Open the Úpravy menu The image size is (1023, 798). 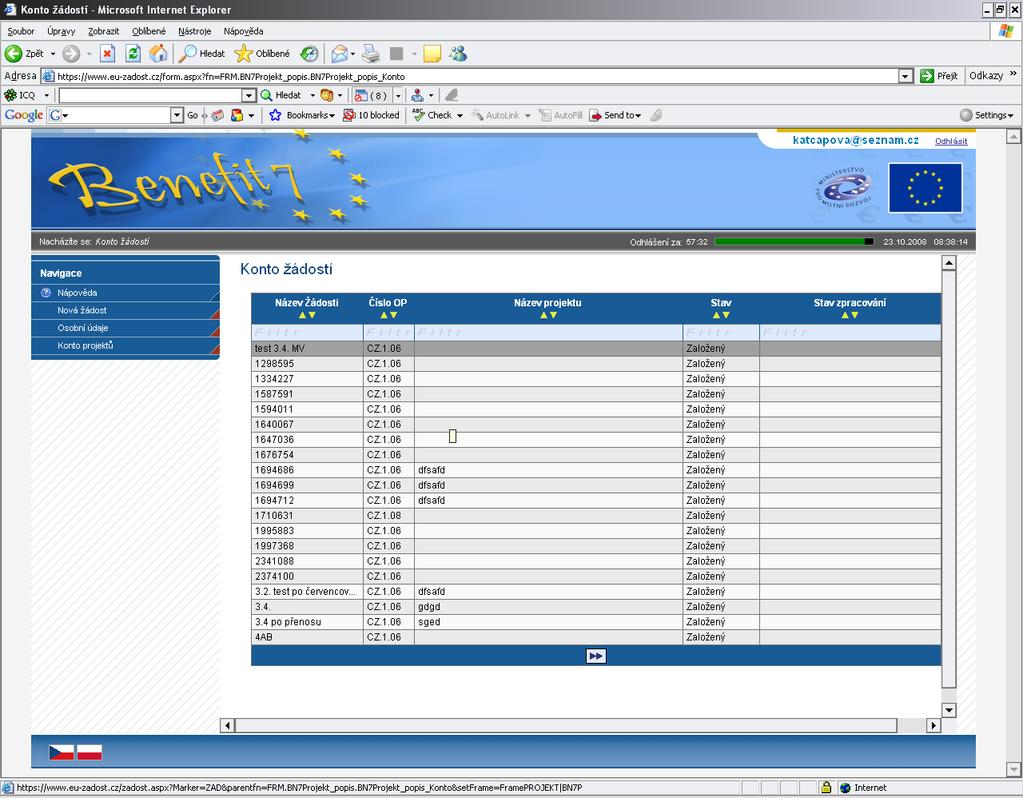[61, 31]
